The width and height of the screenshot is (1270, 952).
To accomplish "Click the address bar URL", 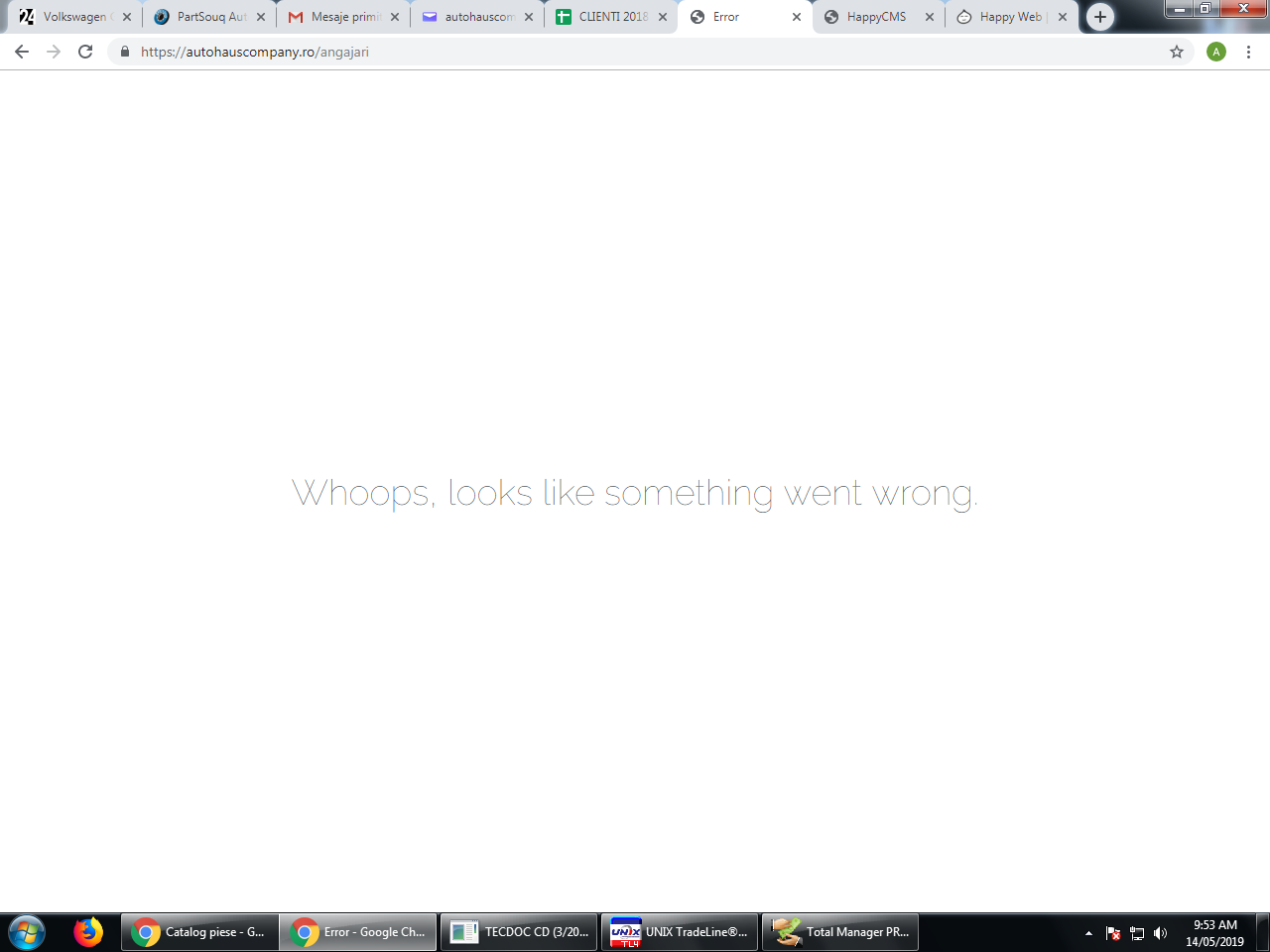I will [x=255, y=52].
